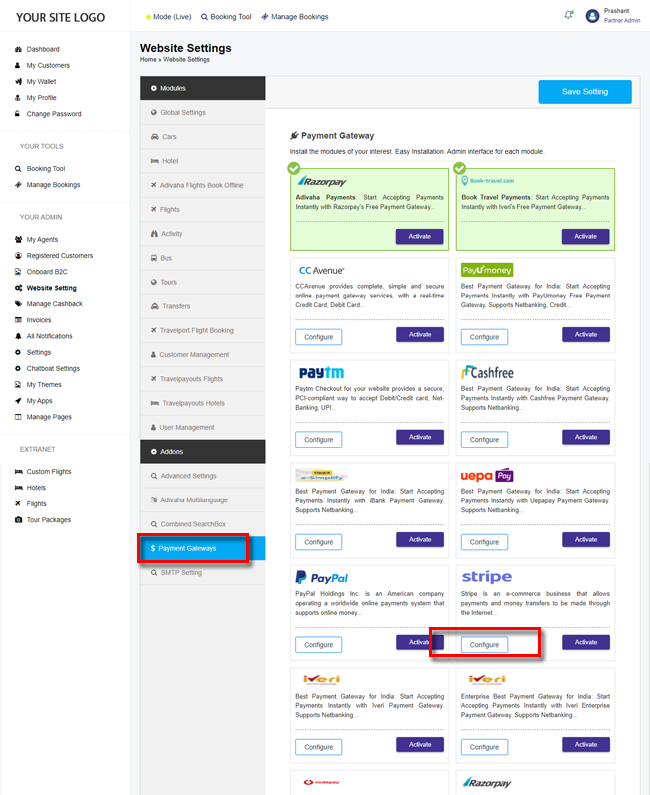The image size is (650, 795).
Task: Configure the PayPal gateway
Action: click(318, 645)
